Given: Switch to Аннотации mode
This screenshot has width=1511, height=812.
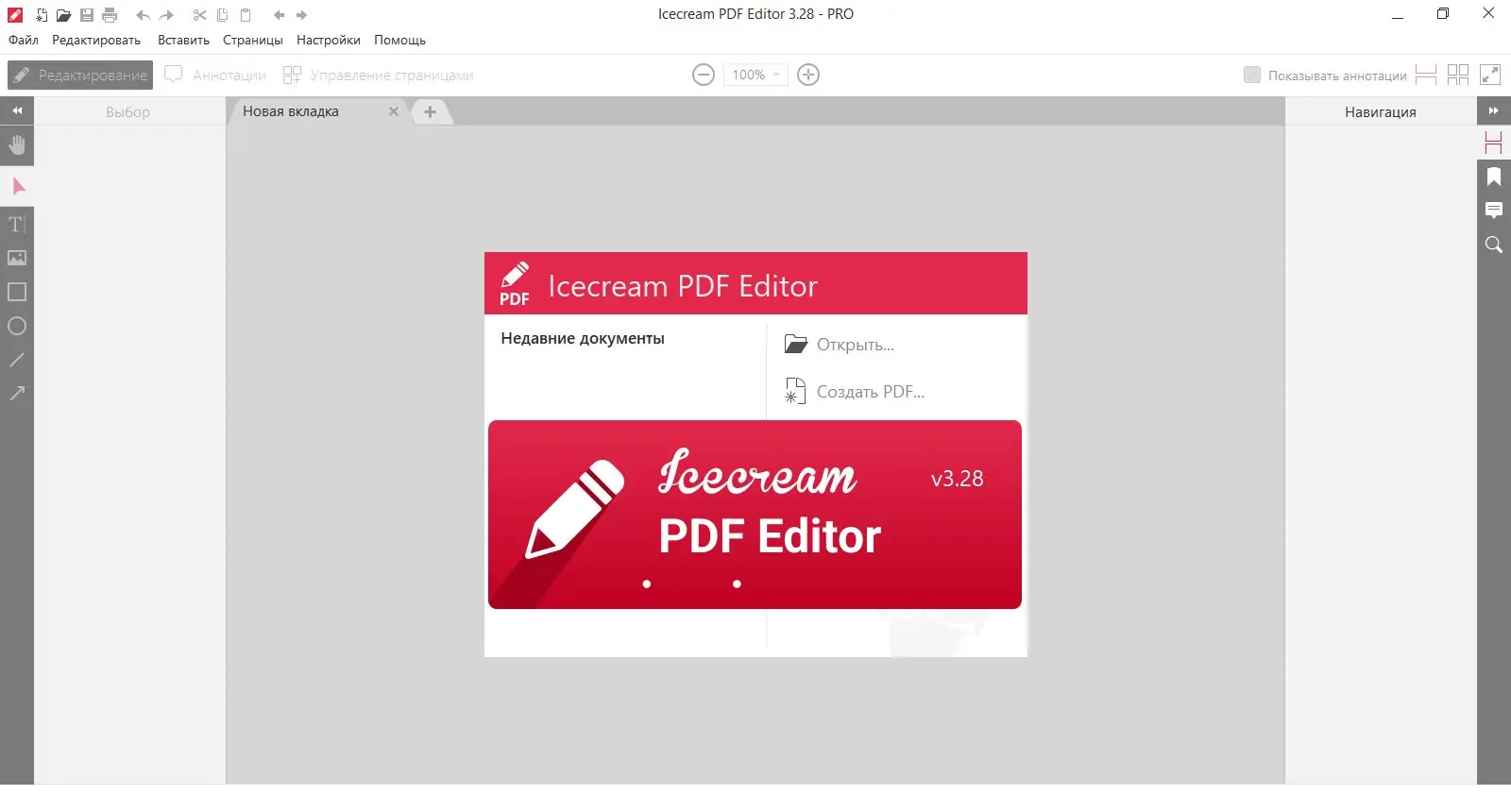Looking at the screenshot, I should [x=215, y=75].
